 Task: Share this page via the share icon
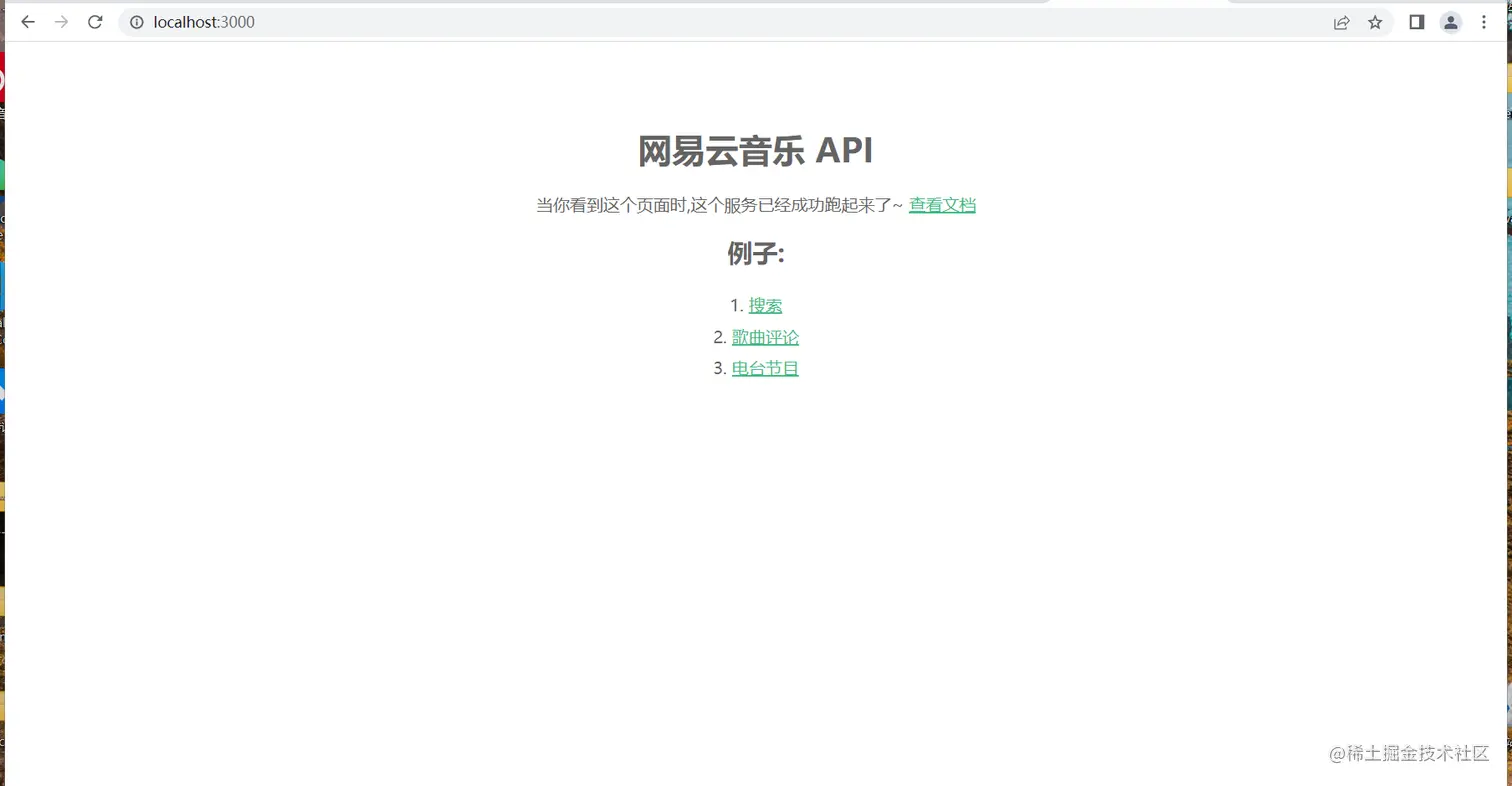point(1342,22)
